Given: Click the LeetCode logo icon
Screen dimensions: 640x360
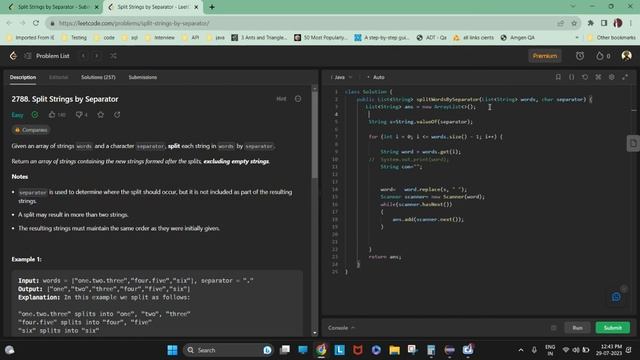Looking at the screenshot, I should pos(13,56).
